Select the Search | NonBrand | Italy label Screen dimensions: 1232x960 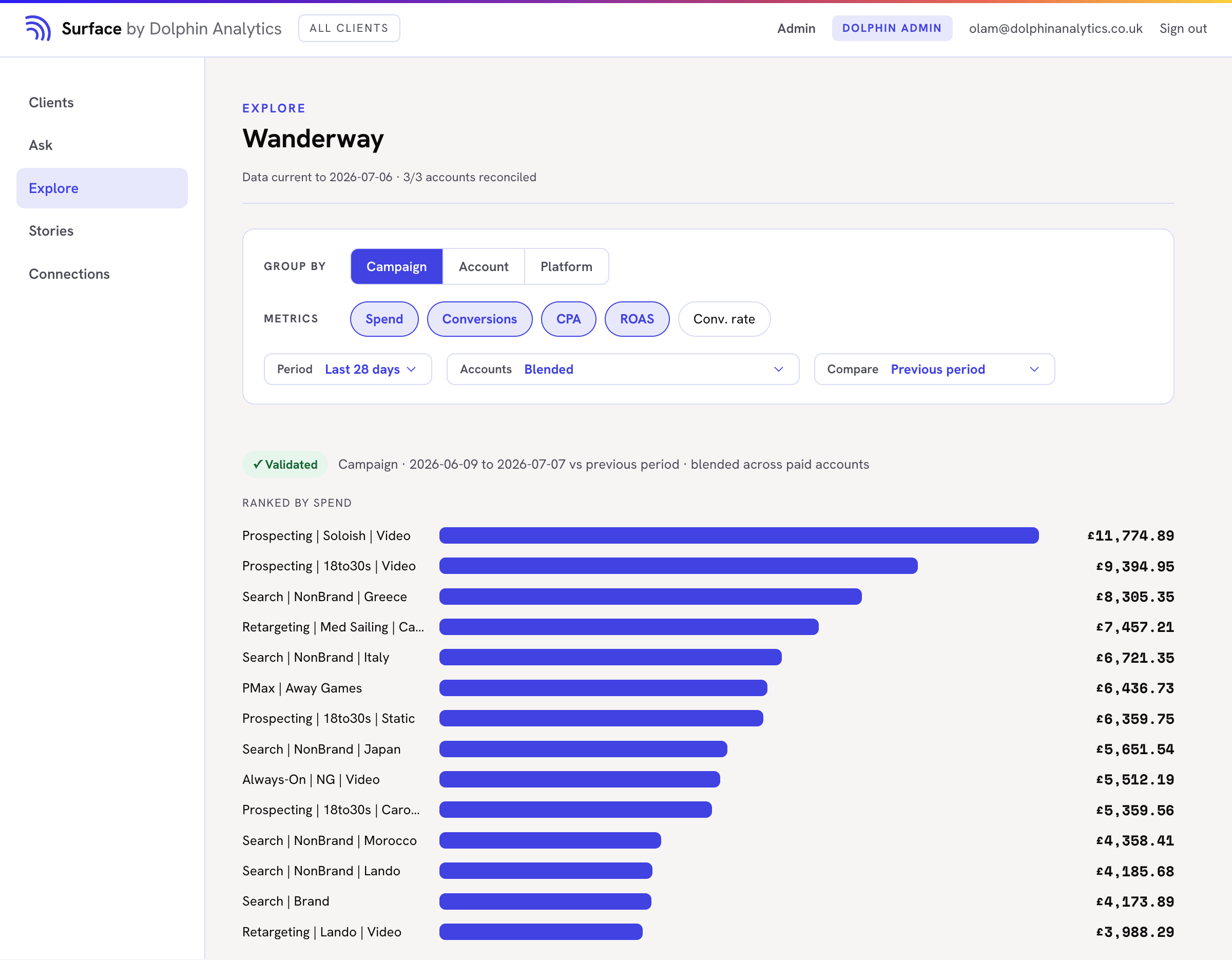[315, 657]
